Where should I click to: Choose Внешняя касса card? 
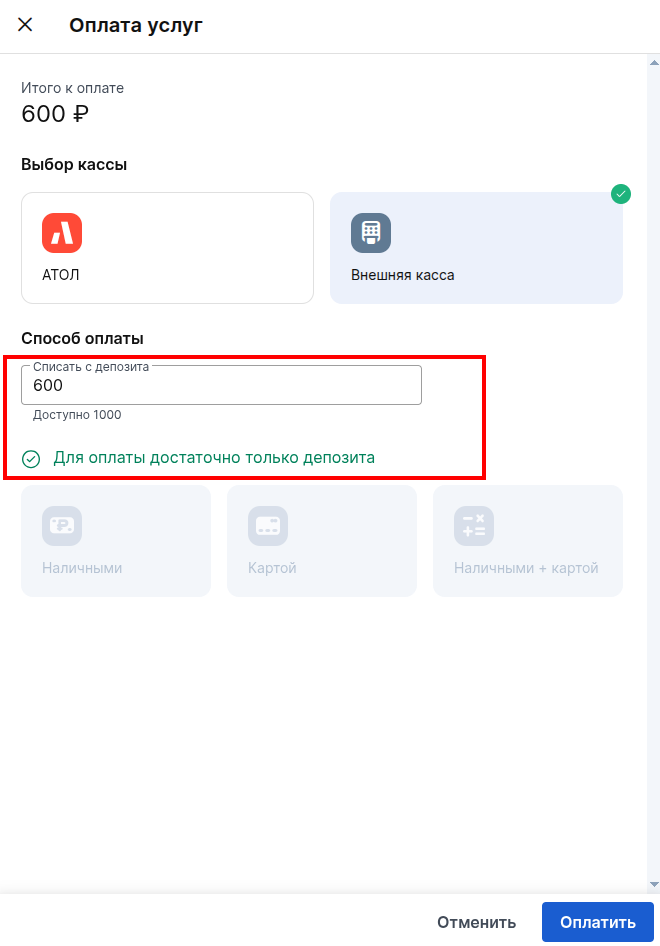coord(476,248)
